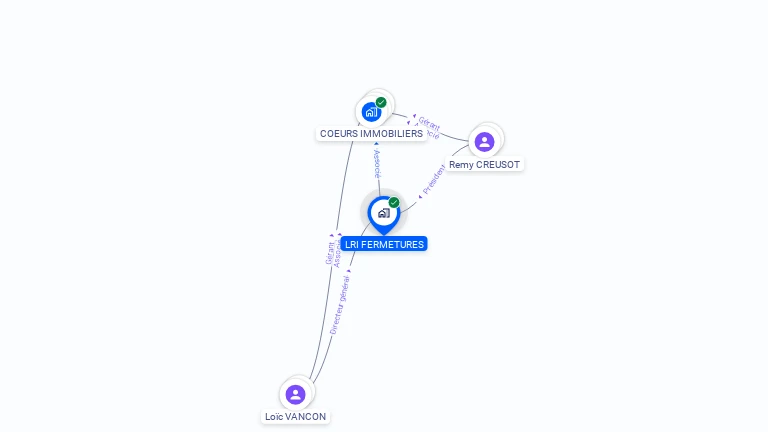Click green check badge on COEURS IMMOBILIERS
This screenshot has width=768, height=432.
pos(381,102)
